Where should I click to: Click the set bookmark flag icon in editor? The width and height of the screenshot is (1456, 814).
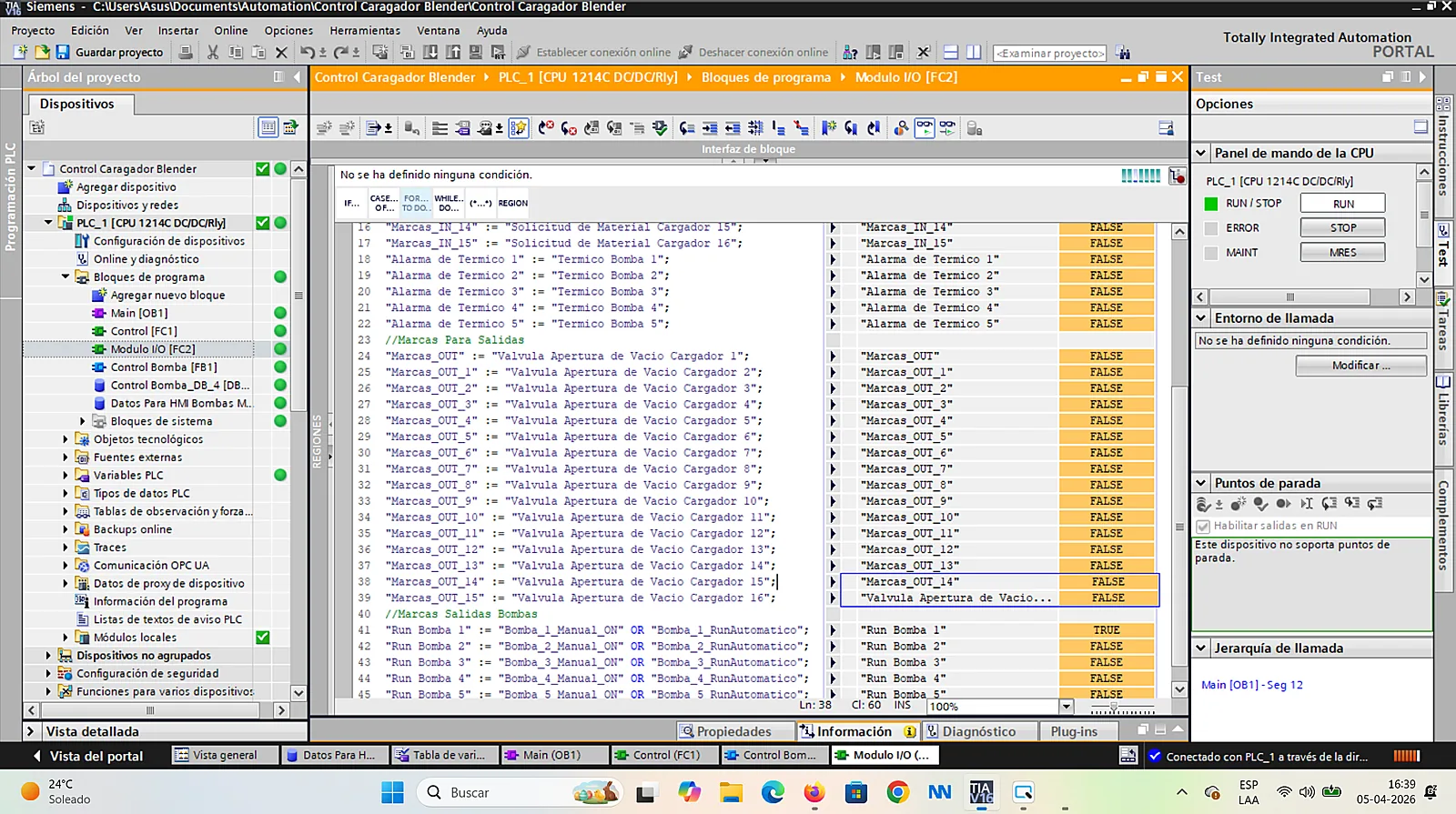point(828,128)
